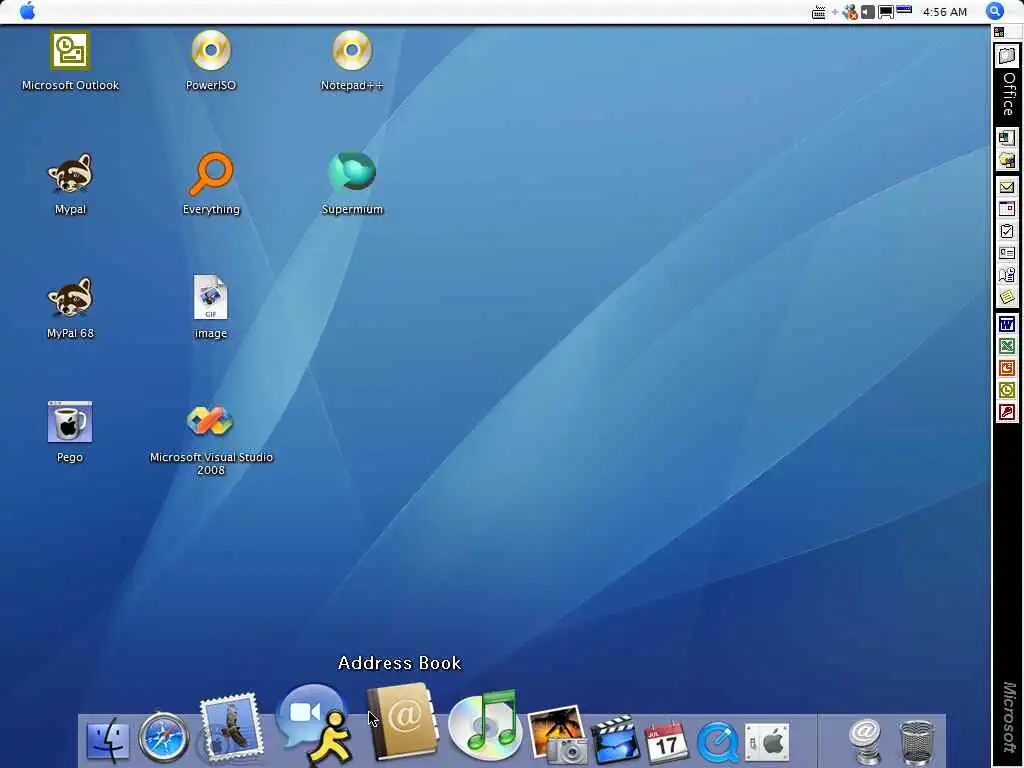Launch Excel from the Office bar
Image resolution: width=1024 pixels, height=768 pixels.
click(1006, 345)
